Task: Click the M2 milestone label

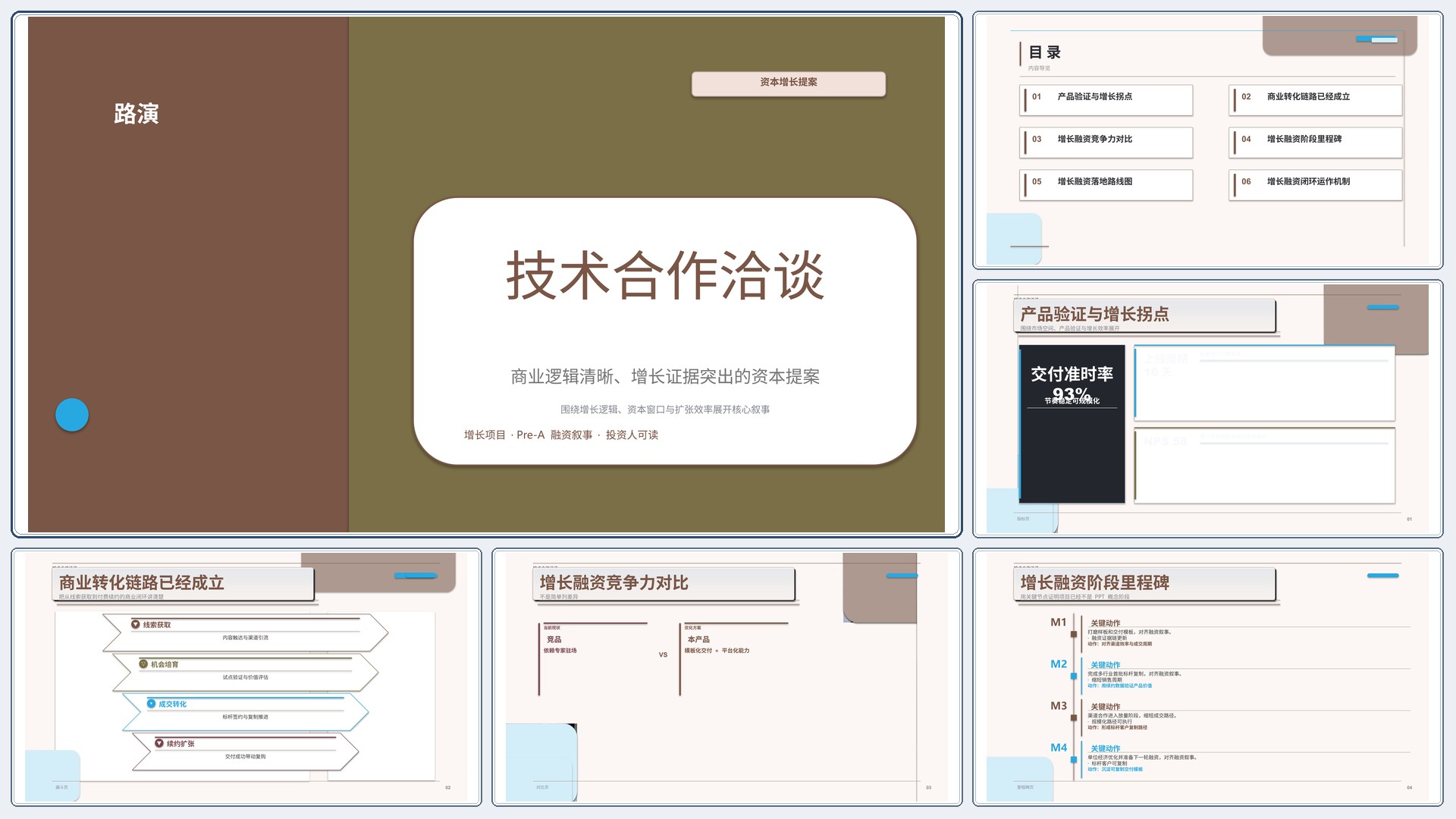Action: click(1059, 664)
